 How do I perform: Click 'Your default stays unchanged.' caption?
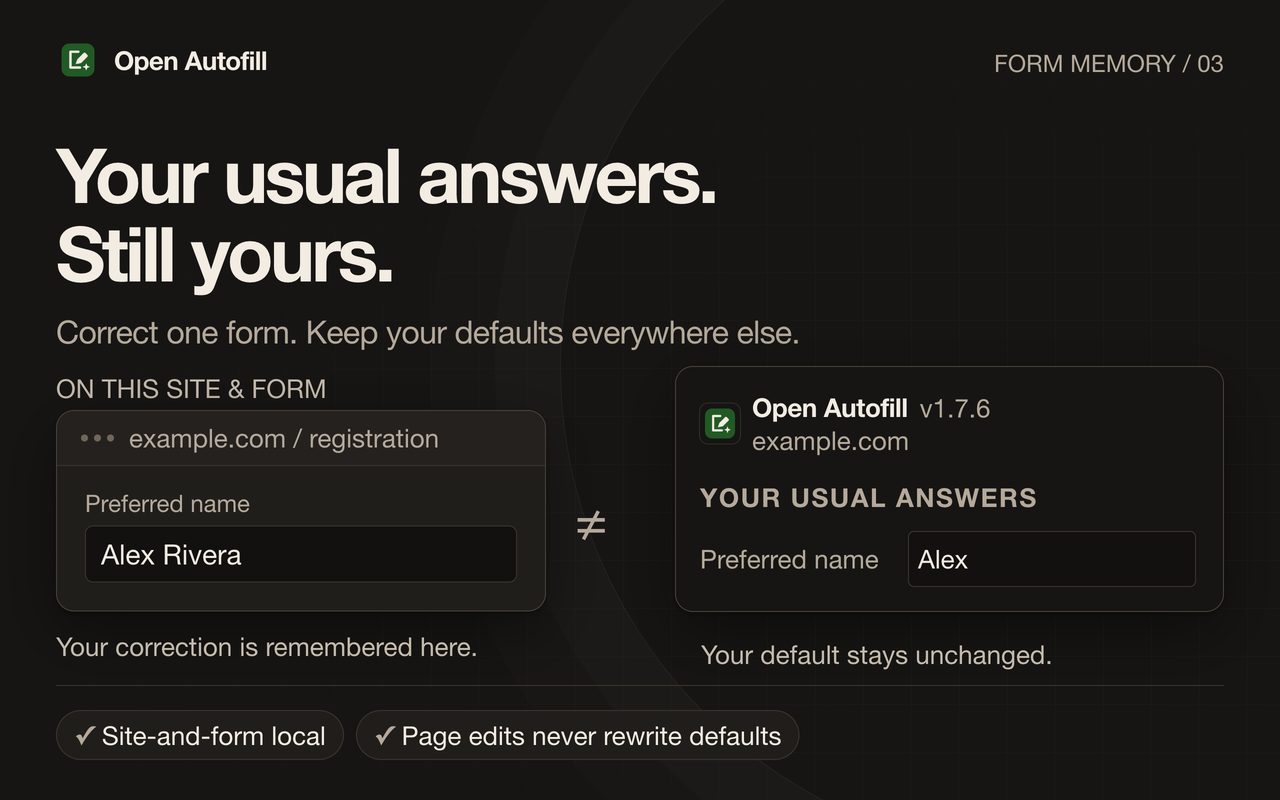(876, 655)
